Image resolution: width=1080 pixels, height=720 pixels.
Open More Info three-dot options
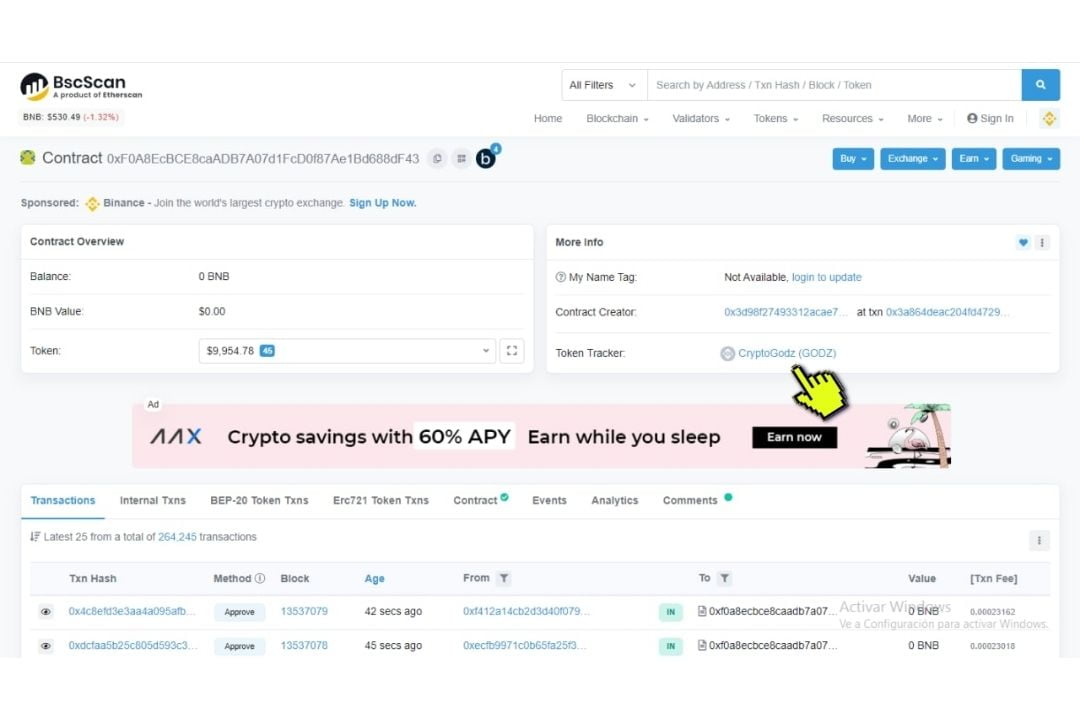pyautogui.click(x=1042, y=243)
